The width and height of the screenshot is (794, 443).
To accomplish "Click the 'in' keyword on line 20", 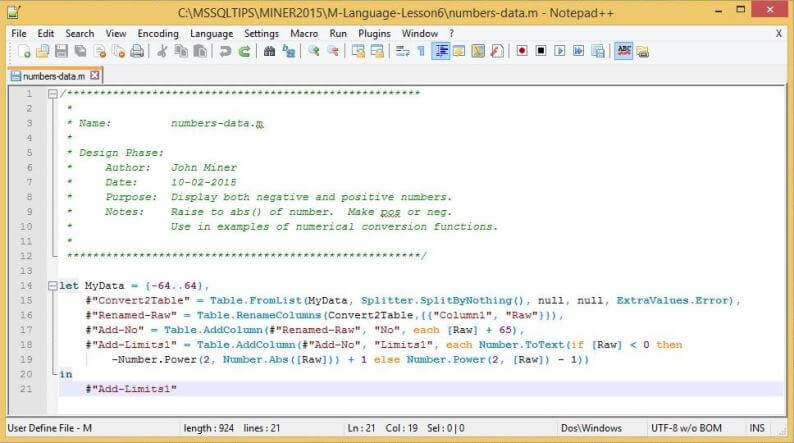I will click(x=66, y=374).
